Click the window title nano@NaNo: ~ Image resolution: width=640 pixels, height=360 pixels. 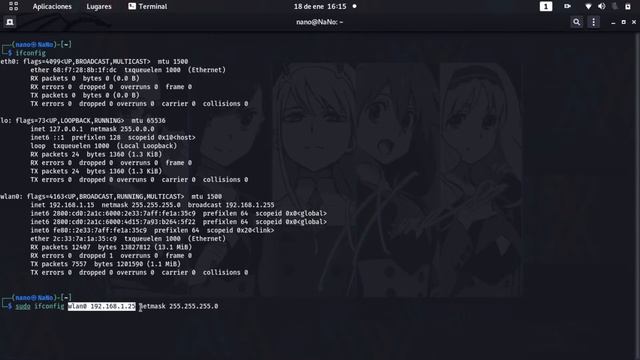(320, 22)
